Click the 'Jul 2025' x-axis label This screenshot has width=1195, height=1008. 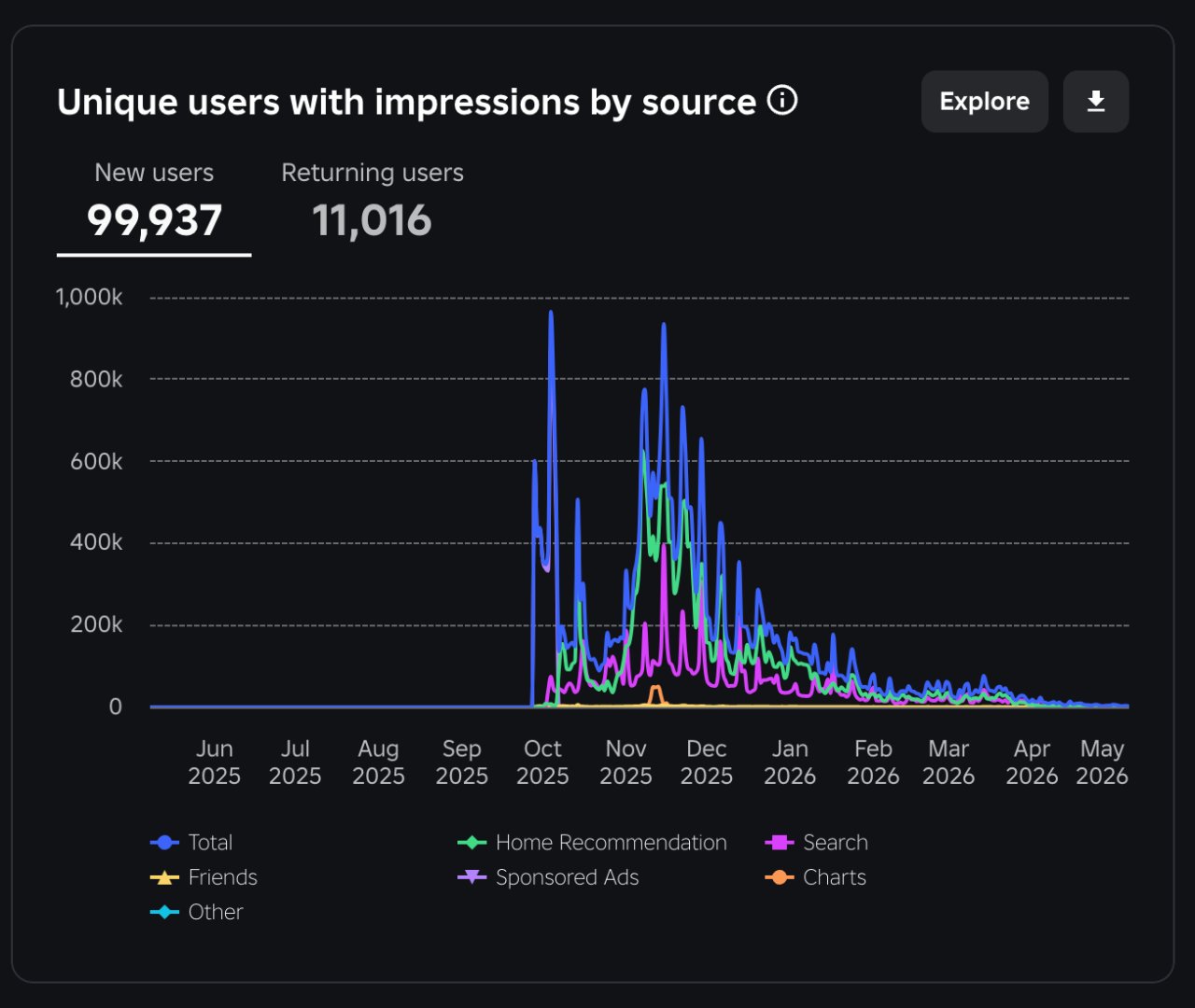click(x=295, y=763)
